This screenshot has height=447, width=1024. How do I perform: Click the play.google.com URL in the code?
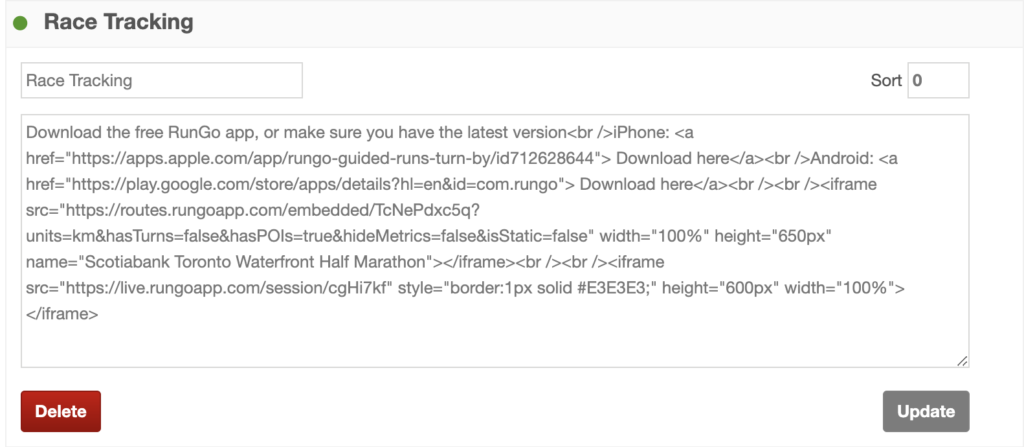pos(314,184)
